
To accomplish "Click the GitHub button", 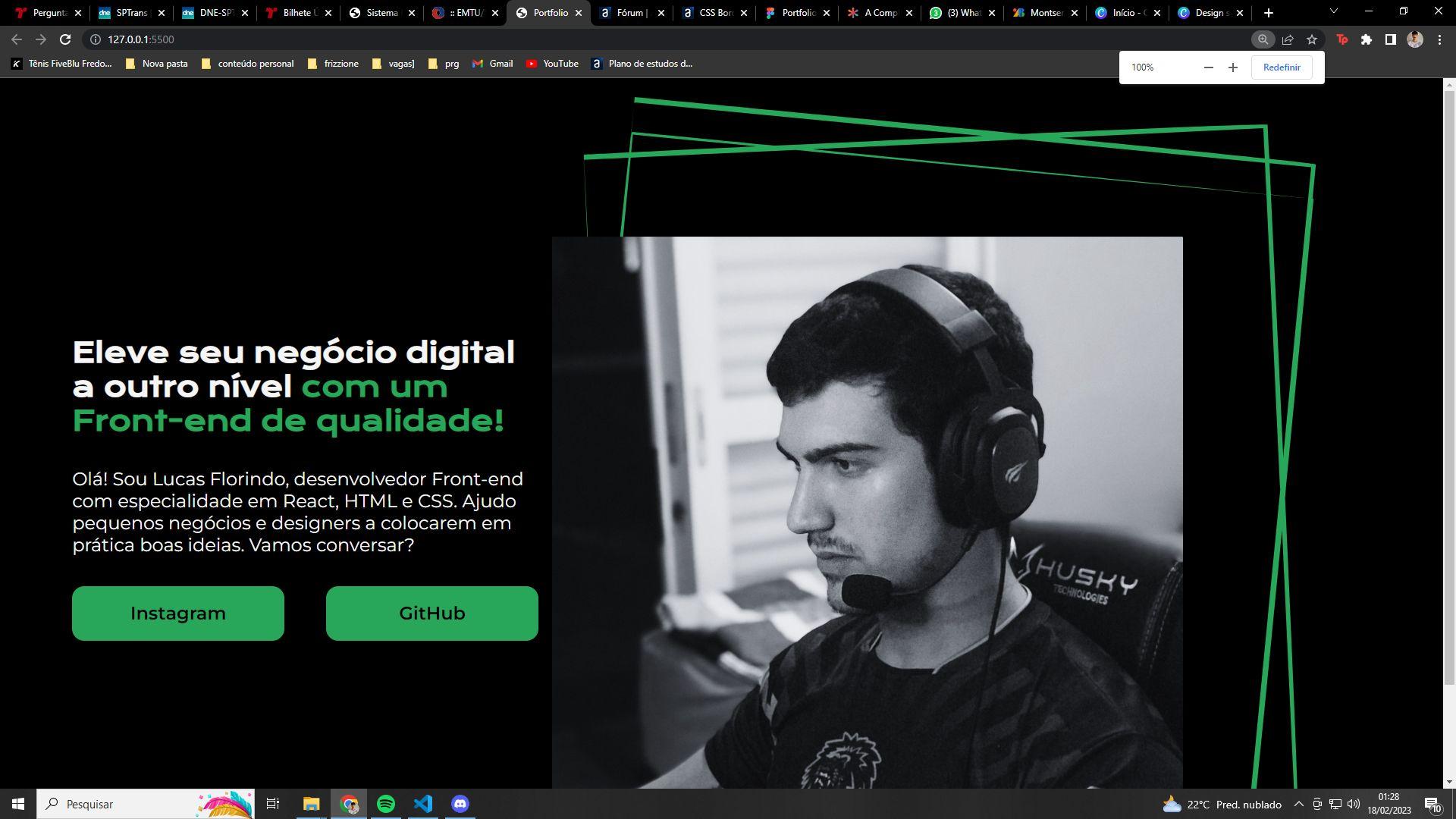I will (x=432, y=613).
